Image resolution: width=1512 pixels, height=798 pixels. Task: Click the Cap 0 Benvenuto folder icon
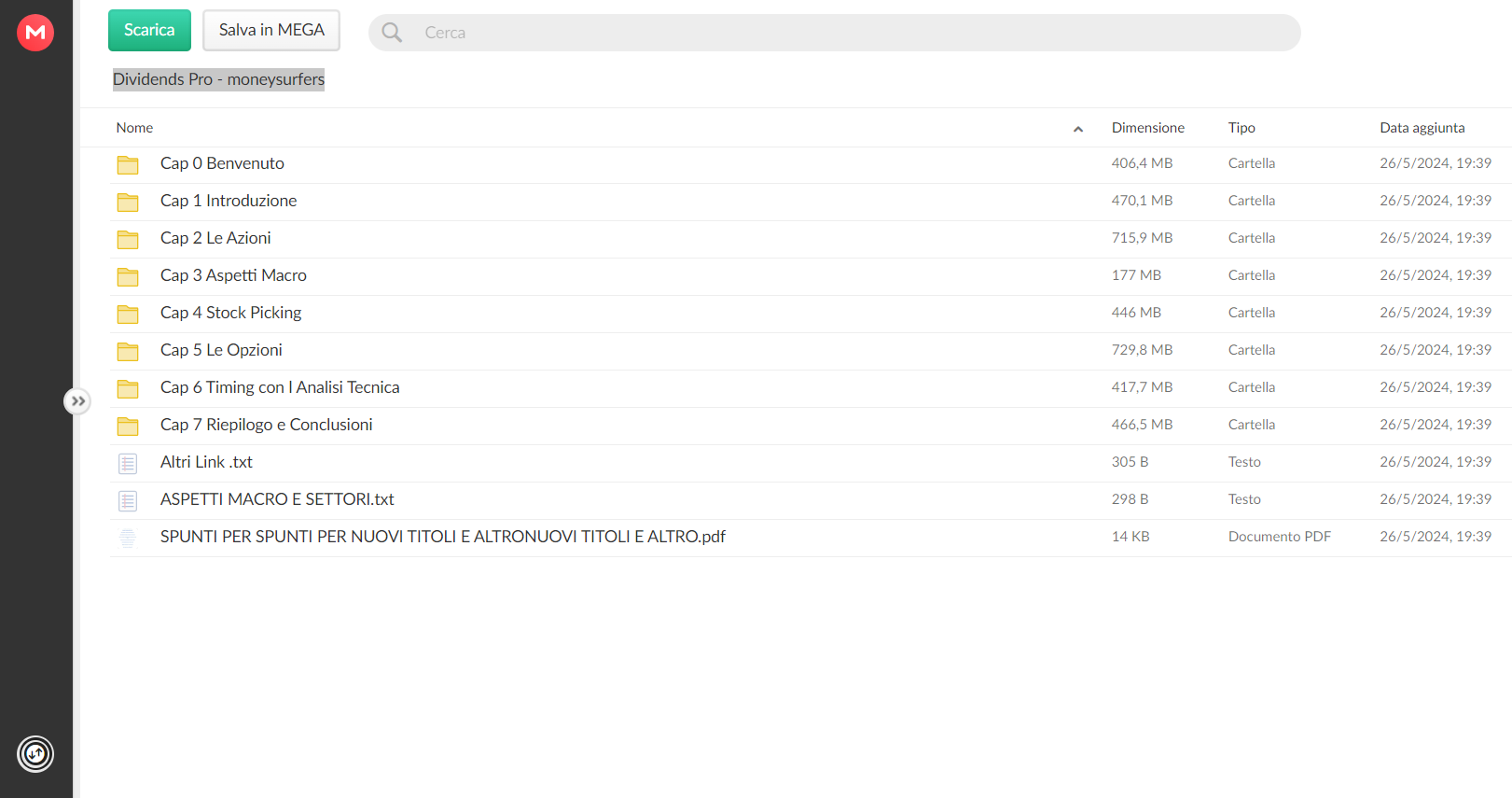click(128, 165)
